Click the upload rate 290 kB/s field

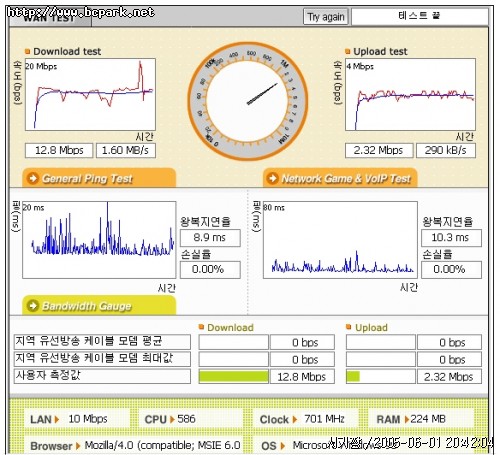[x=446, y=150]
